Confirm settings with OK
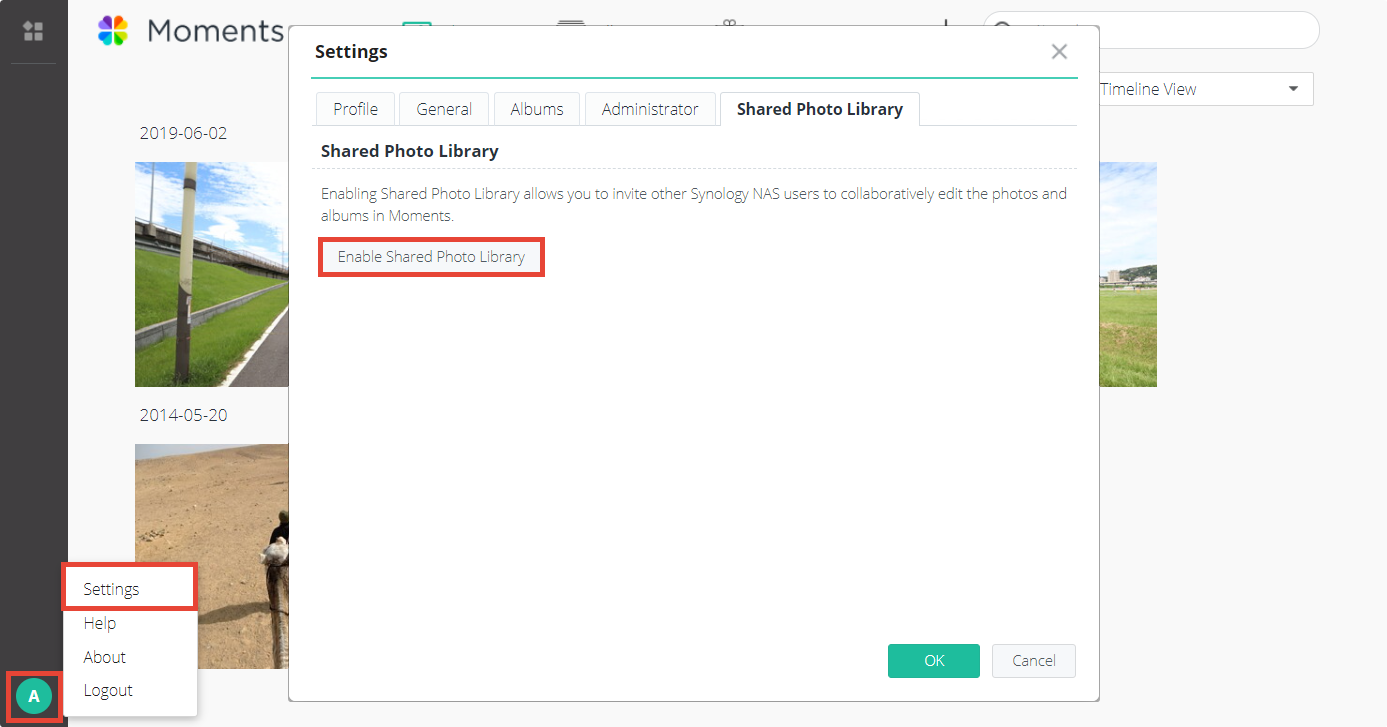1387x727 pixels. (x=934, y=661)
